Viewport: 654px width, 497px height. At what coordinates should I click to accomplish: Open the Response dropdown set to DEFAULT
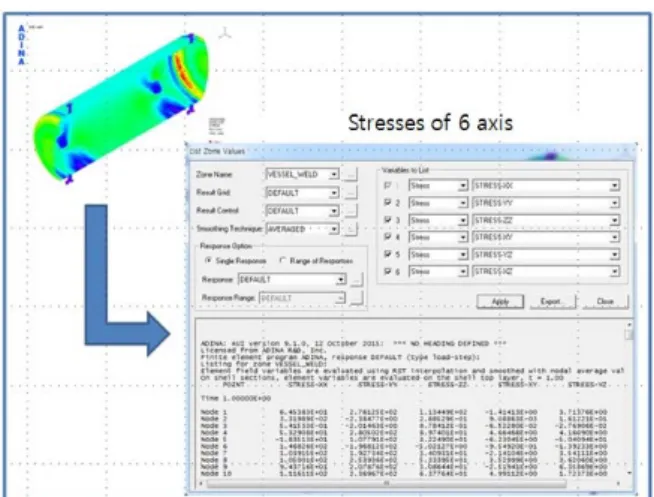[292, 279]
